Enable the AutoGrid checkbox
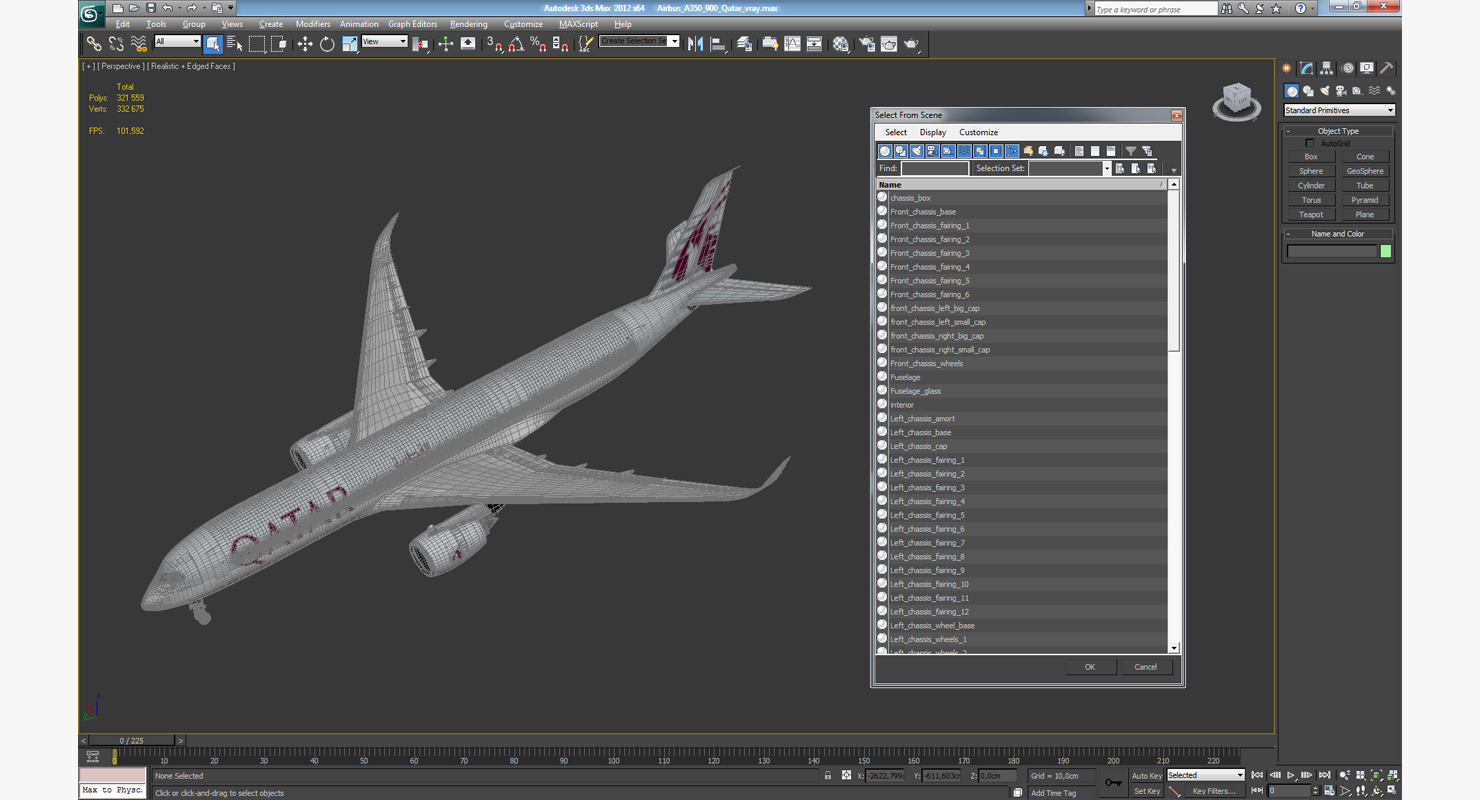This screenshot has width=1480, height=800. pyautogui.click(x=1310, y=143)
